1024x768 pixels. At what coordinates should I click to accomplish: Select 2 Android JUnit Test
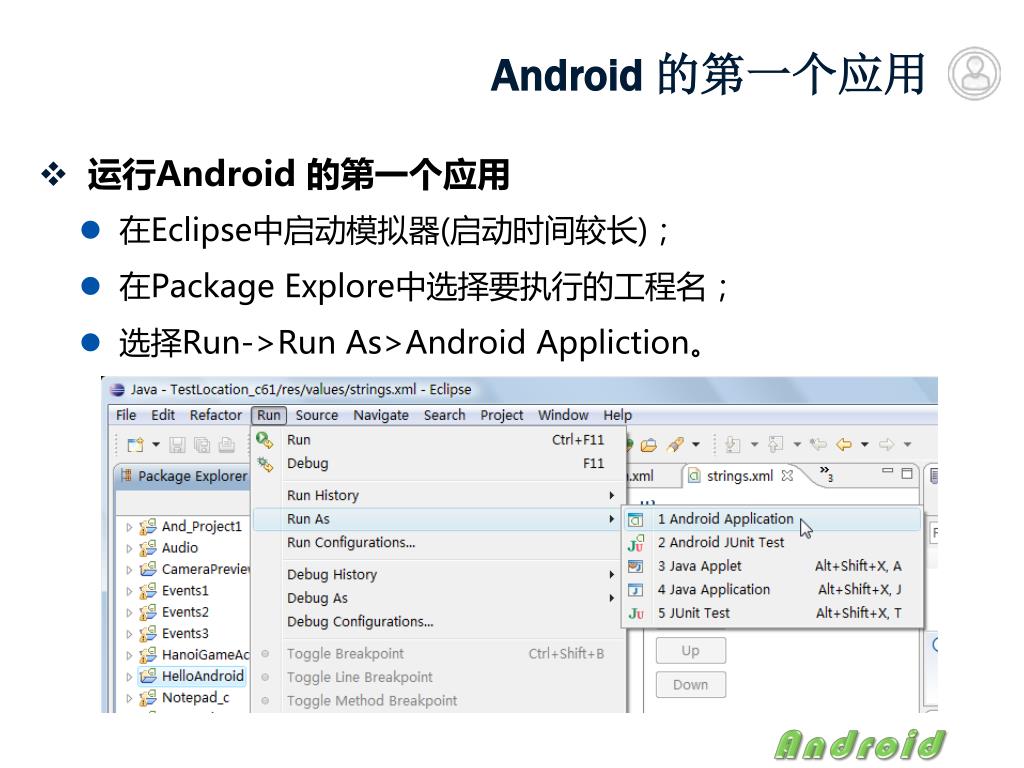pyautogui.click(x=772, y=543)
